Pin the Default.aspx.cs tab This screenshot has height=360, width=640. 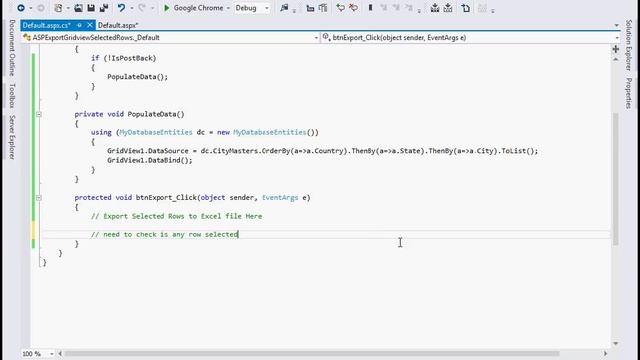click(79, 25)
